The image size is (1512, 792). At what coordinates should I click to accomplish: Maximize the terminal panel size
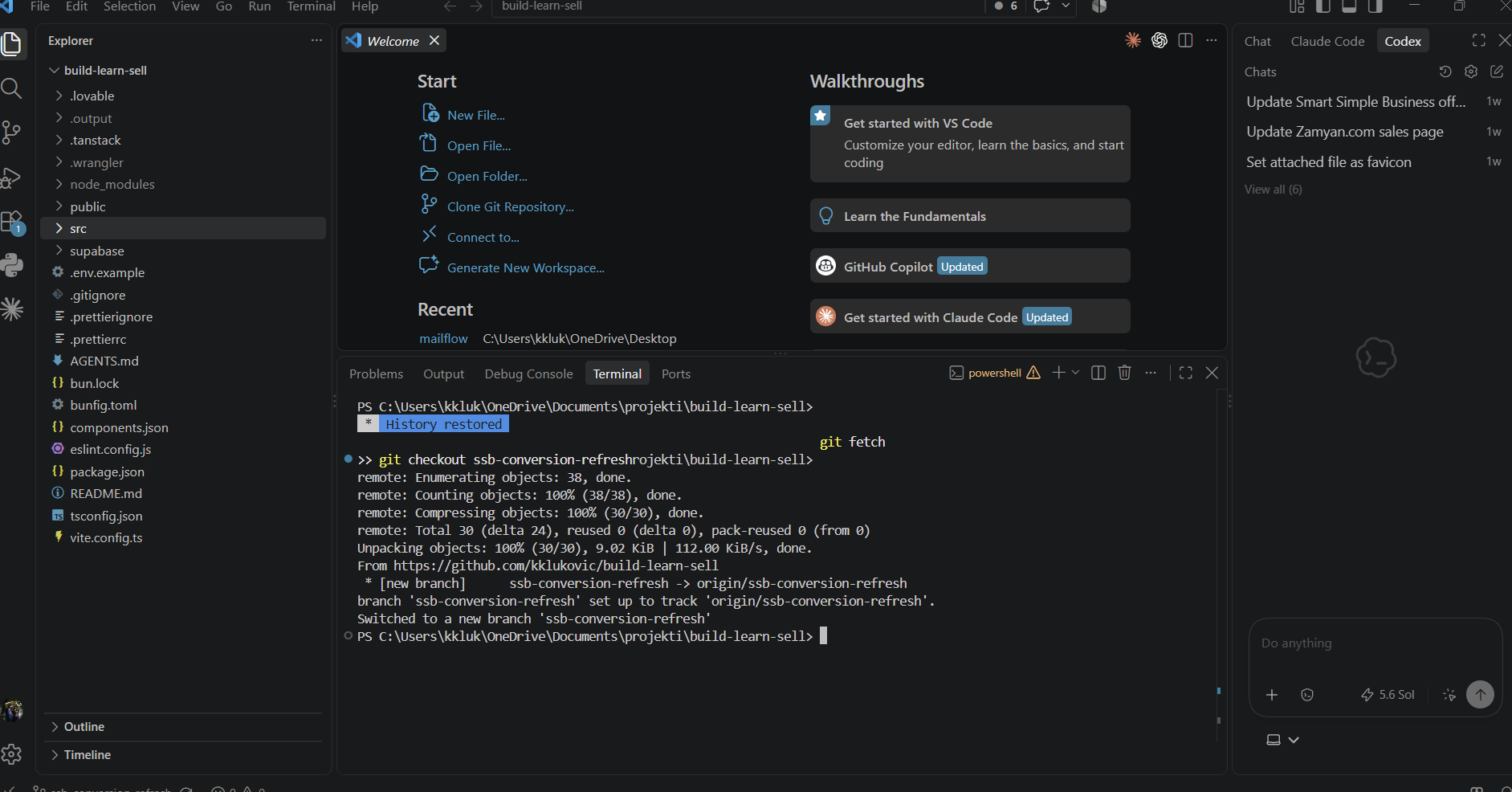coord(1186,373)
